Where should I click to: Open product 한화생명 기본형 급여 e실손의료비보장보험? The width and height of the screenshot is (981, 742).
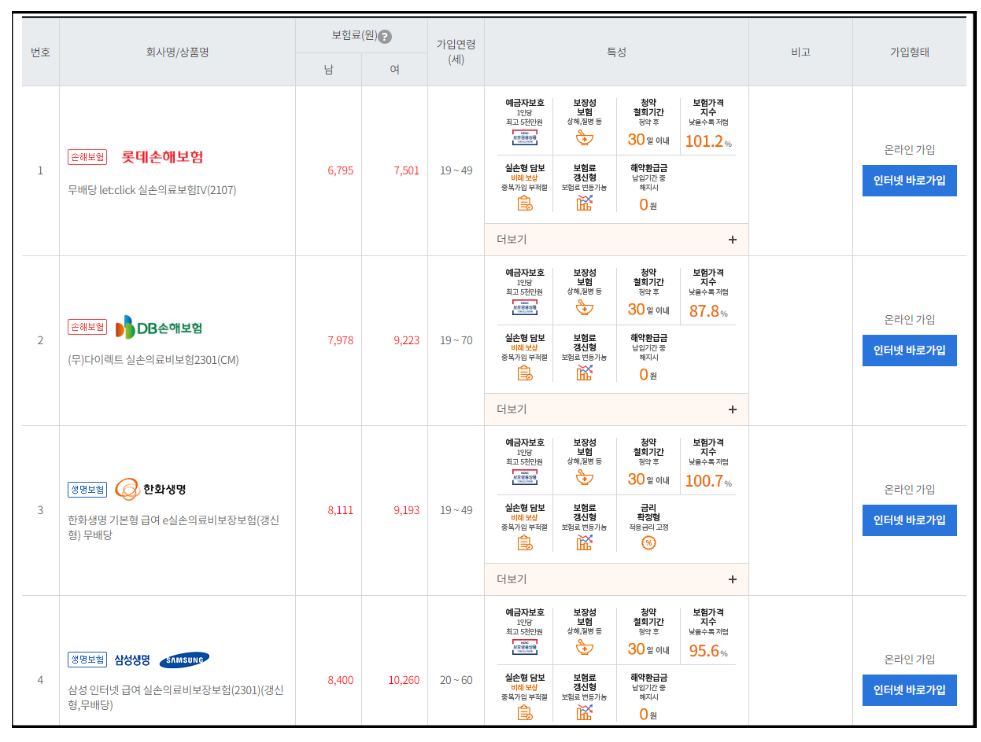point(173,527)
